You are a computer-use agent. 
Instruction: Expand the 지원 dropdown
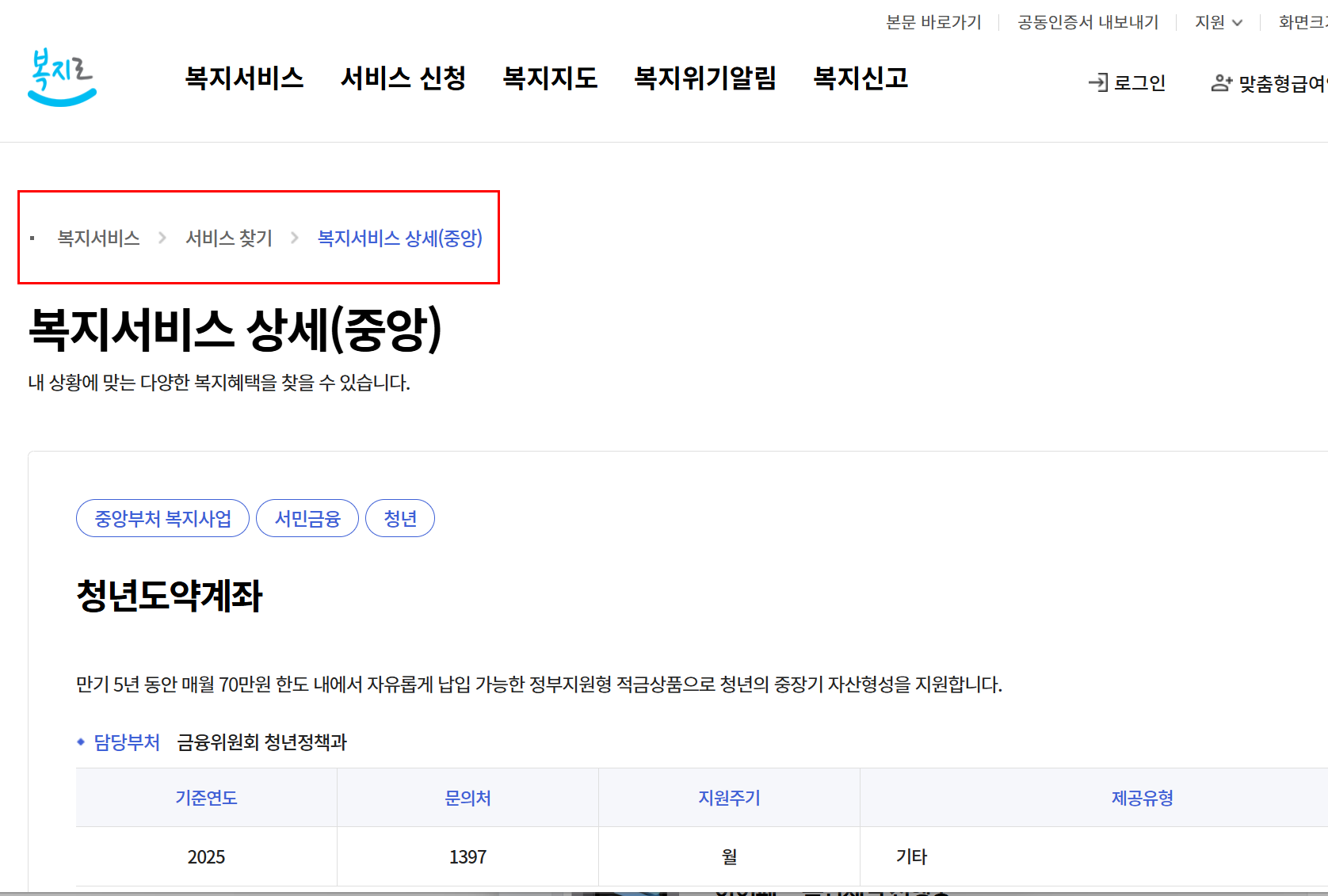point(1219,22)
